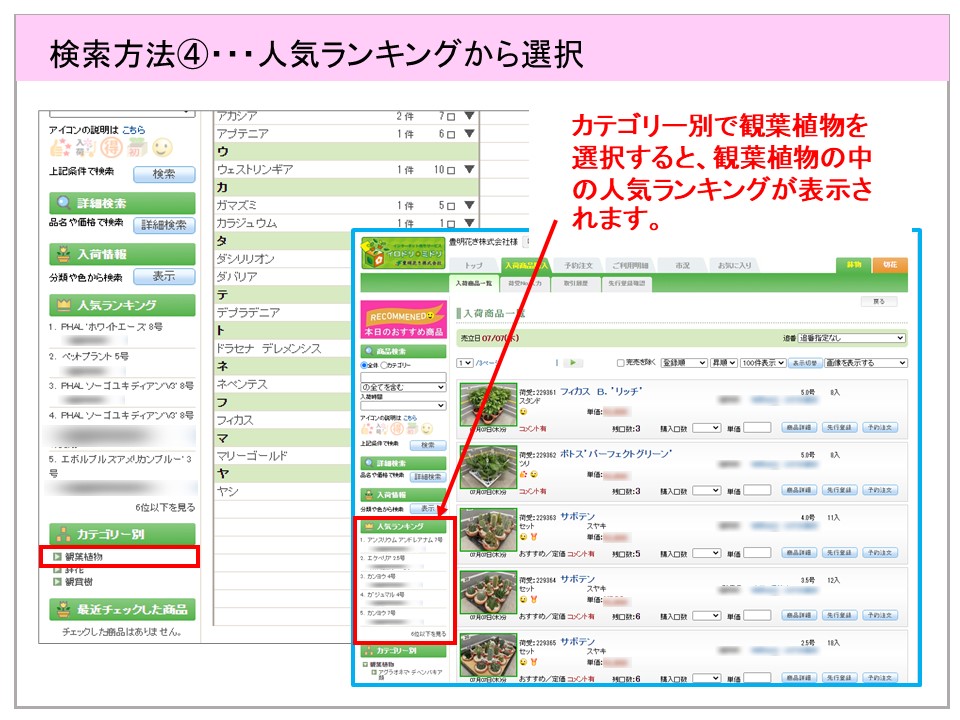Screen dimensions: 960x720
Task: Switch to the 市況 tab
Action: click(x=682, y=266)
